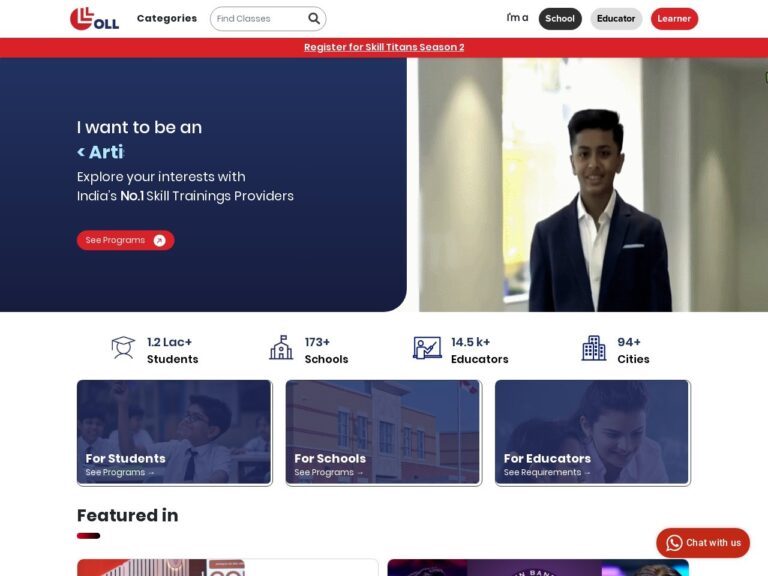Open the For Educators card
The height and width of the screenshot is (576, 768).
tap(593, 432)
